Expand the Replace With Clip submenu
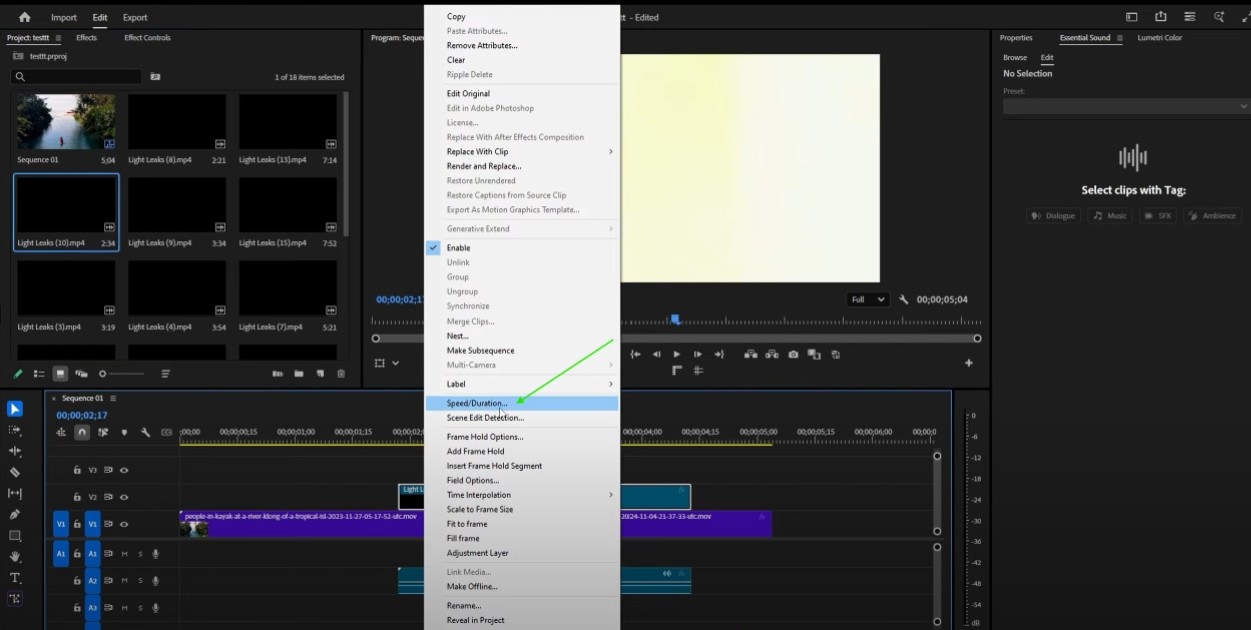The height and width of the screenshot is (630, 1251). 520,152
